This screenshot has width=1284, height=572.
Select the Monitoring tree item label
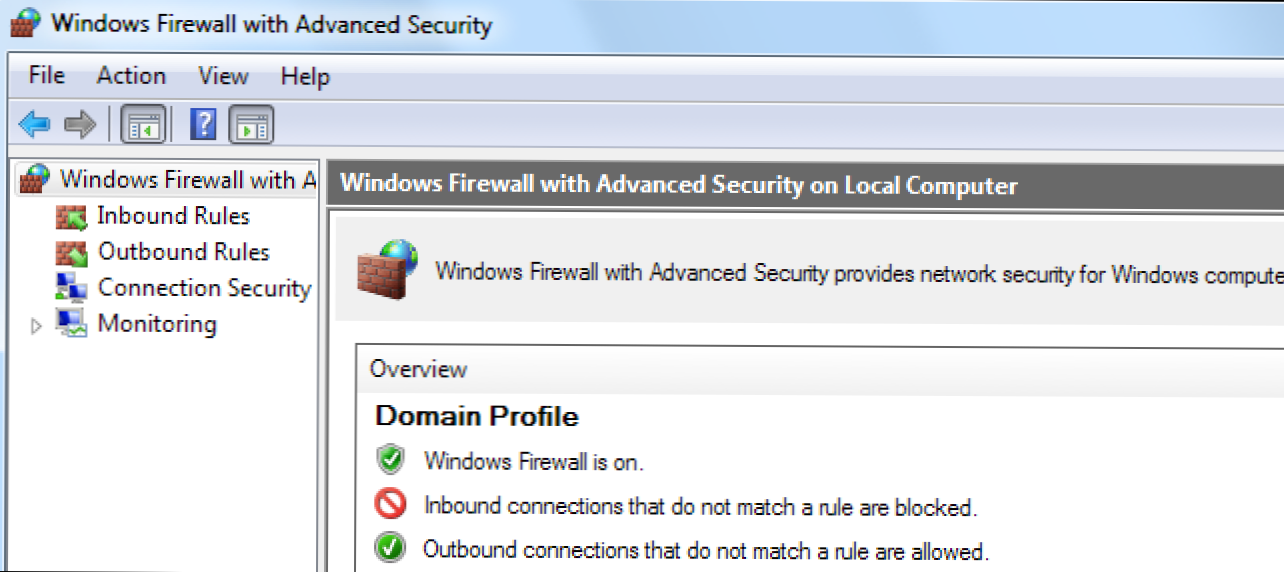(x=157, y=324)
